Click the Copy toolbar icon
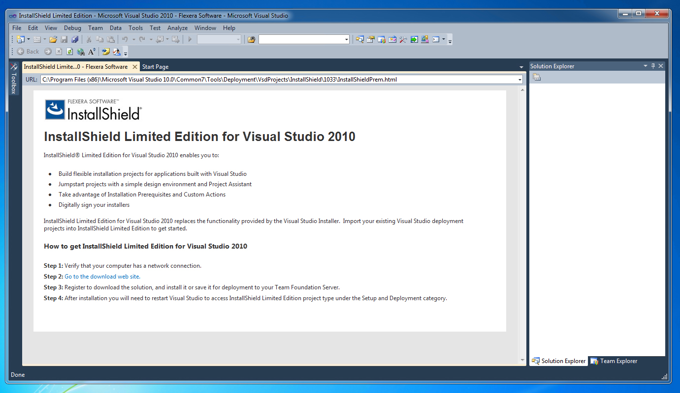The height and width of the screenshot is (393, 680). tap(100, 39)
